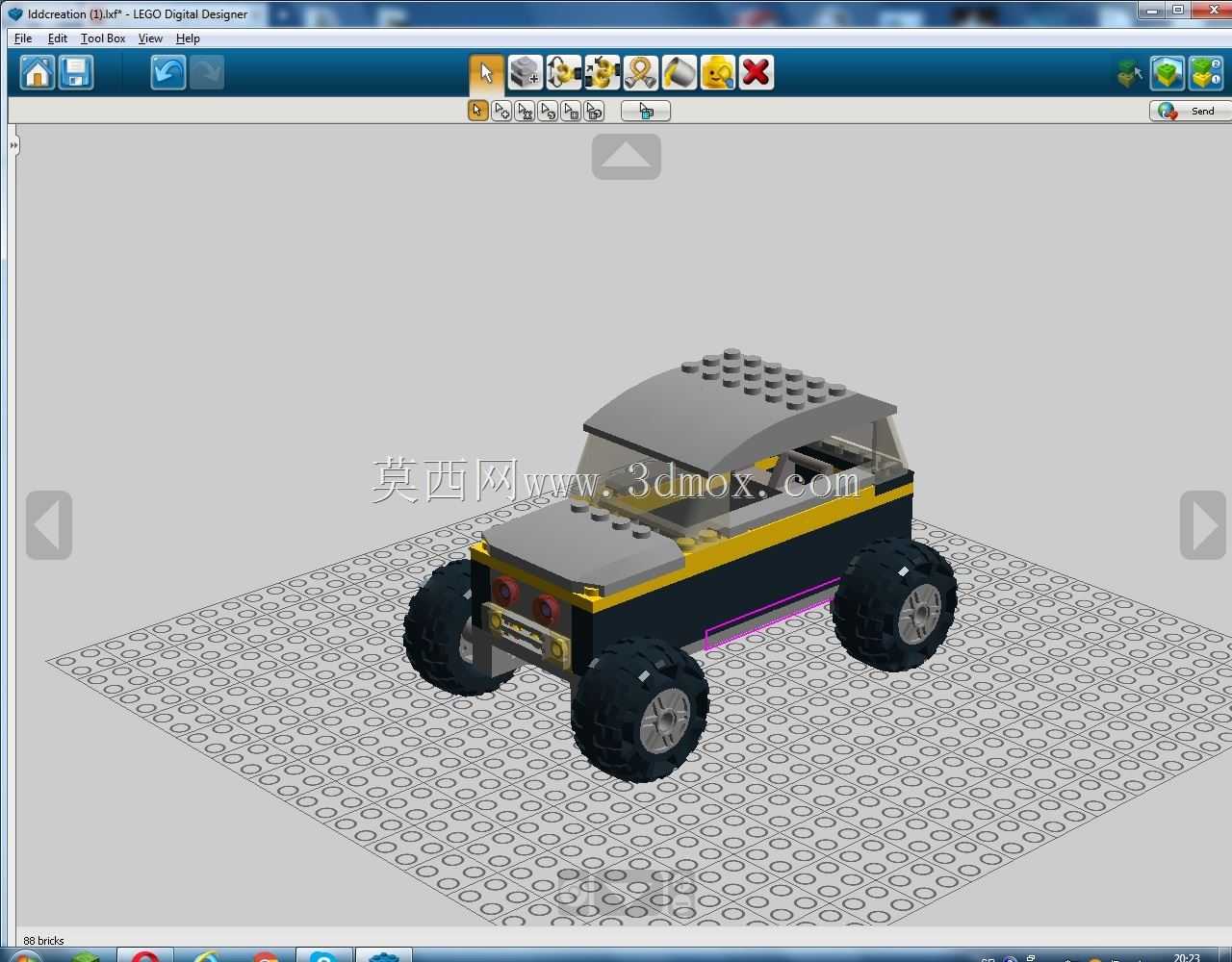Screen dimensions: 1232x962
Task: Select the rear-right wheel of the car
Action: click(x=895, y=604)
